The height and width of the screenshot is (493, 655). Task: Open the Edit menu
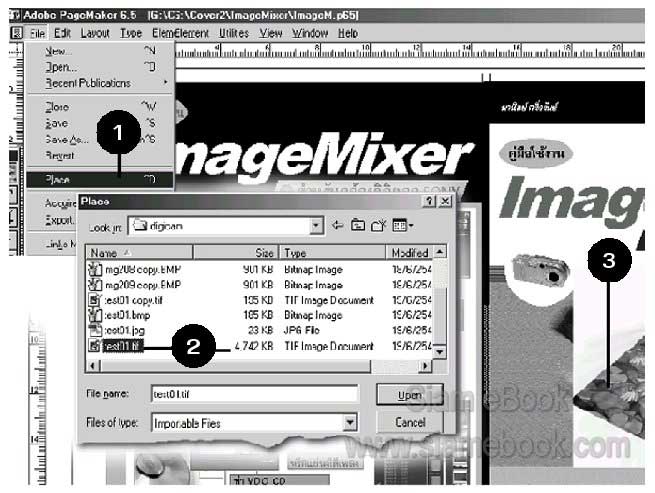62,33
